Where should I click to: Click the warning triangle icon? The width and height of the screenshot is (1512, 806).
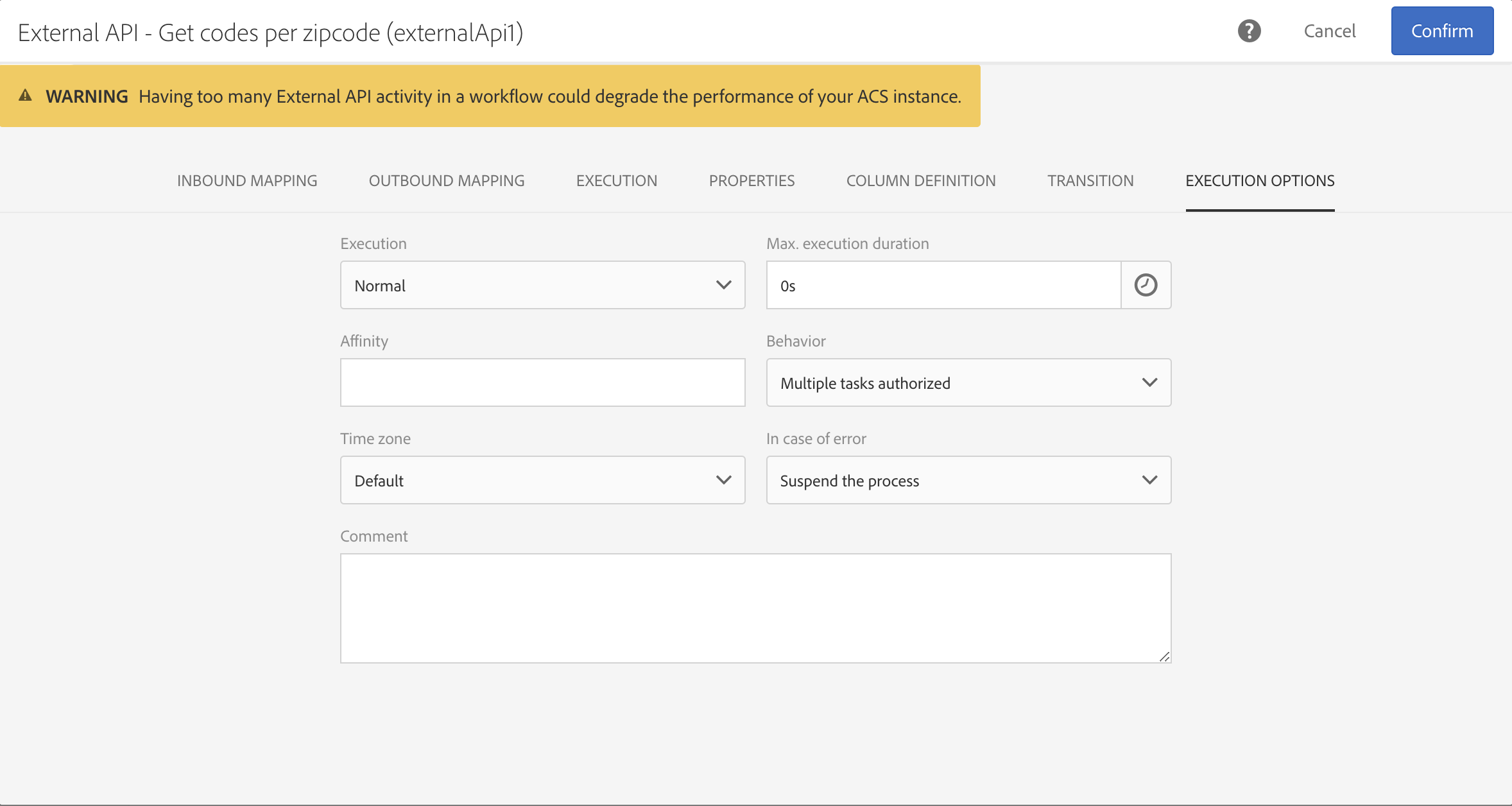[25, 96]
